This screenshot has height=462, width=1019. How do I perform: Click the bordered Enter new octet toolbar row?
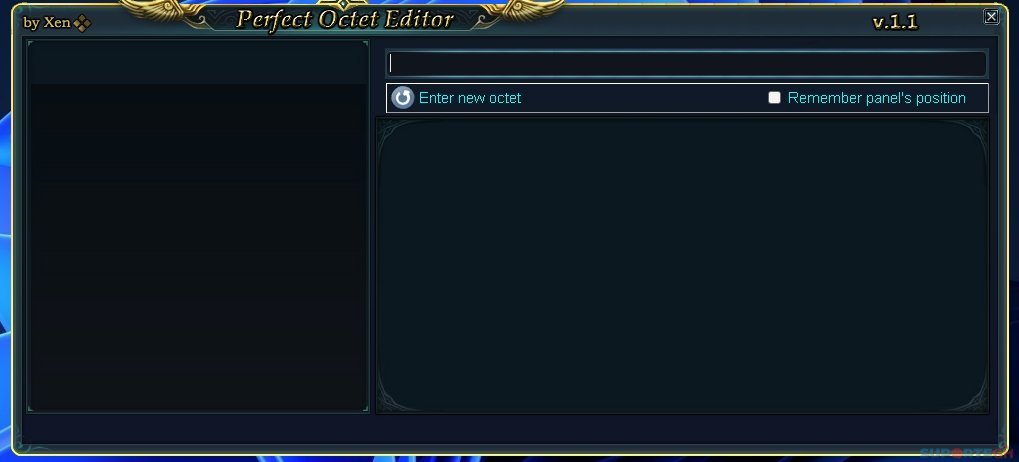(687, 98)
